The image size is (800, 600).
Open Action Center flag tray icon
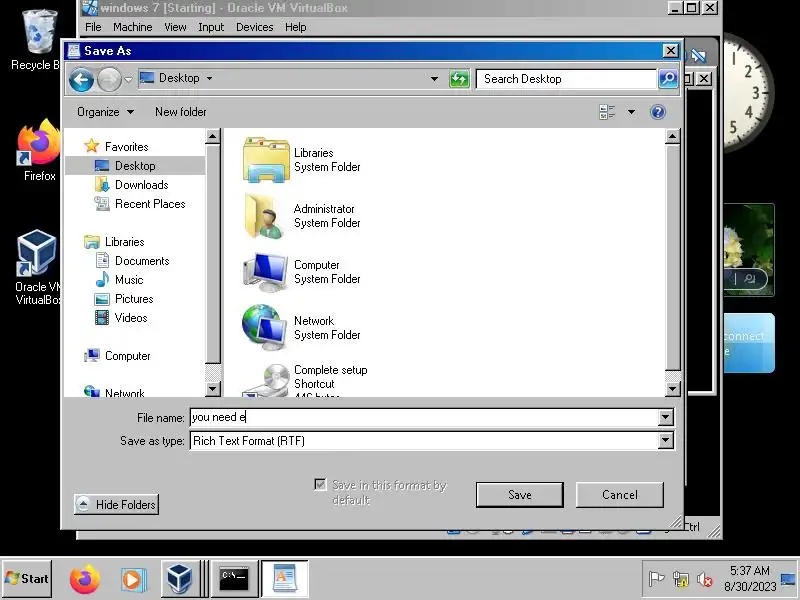click(656, 579)
